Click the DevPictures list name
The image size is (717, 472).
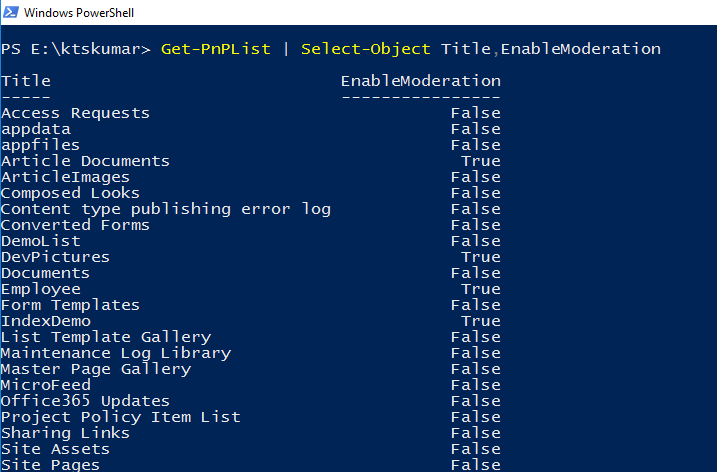click(x=55, y=257)
